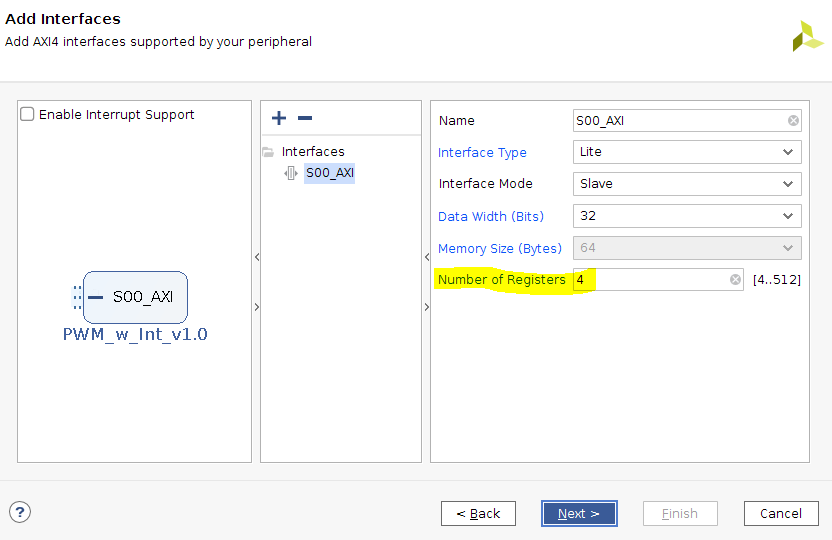Click the S00_AXI interface icon in tree
The height and width of the screenshot is (540, 832).
click(x=291, y=173)
